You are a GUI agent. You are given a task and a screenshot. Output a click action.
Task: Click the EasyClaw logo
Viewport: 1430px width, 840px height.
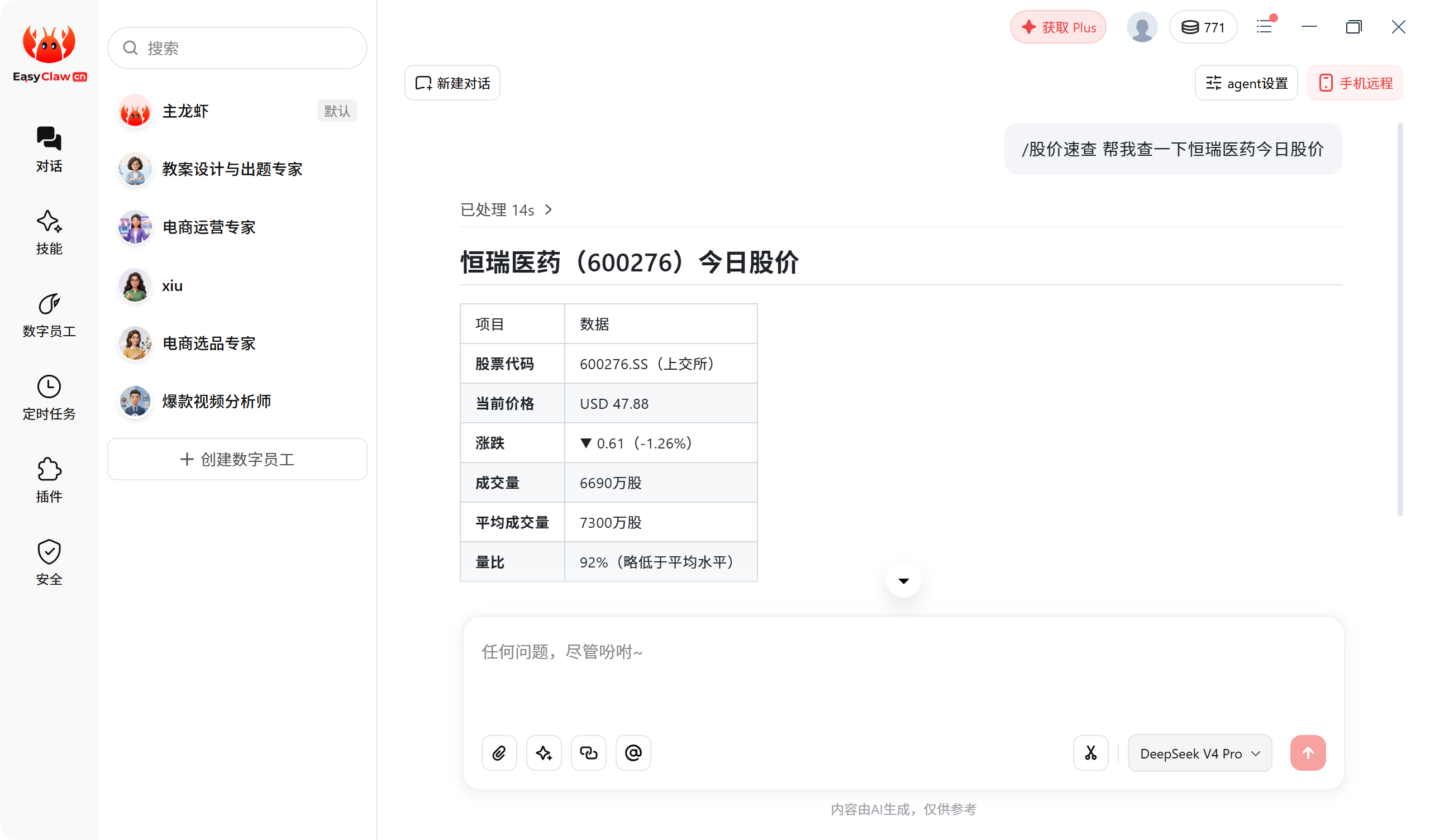click(x=49, y=54)
